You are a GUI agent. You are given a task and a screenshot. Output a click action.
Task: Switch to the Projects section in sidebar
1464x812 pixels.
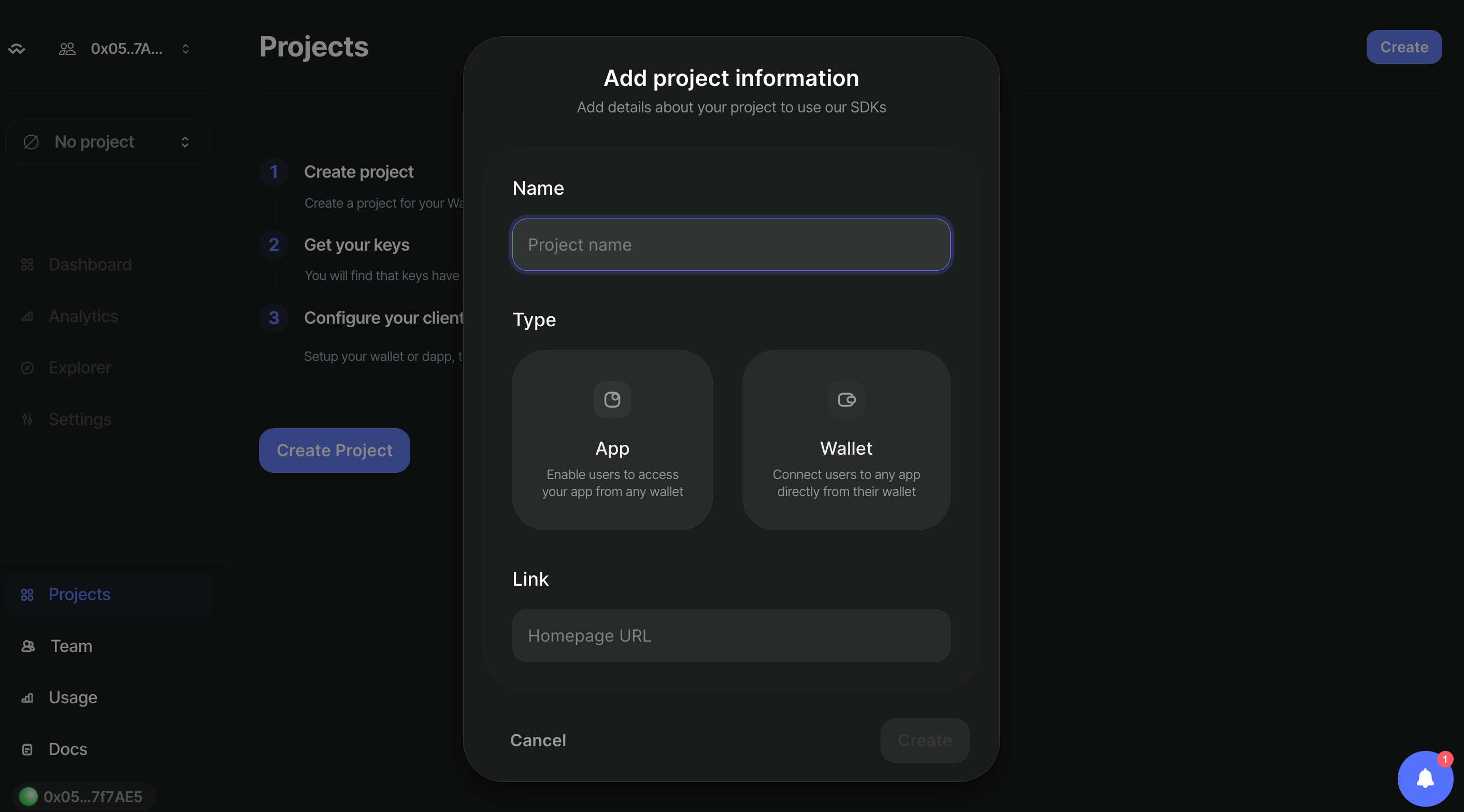pos(80,594)
